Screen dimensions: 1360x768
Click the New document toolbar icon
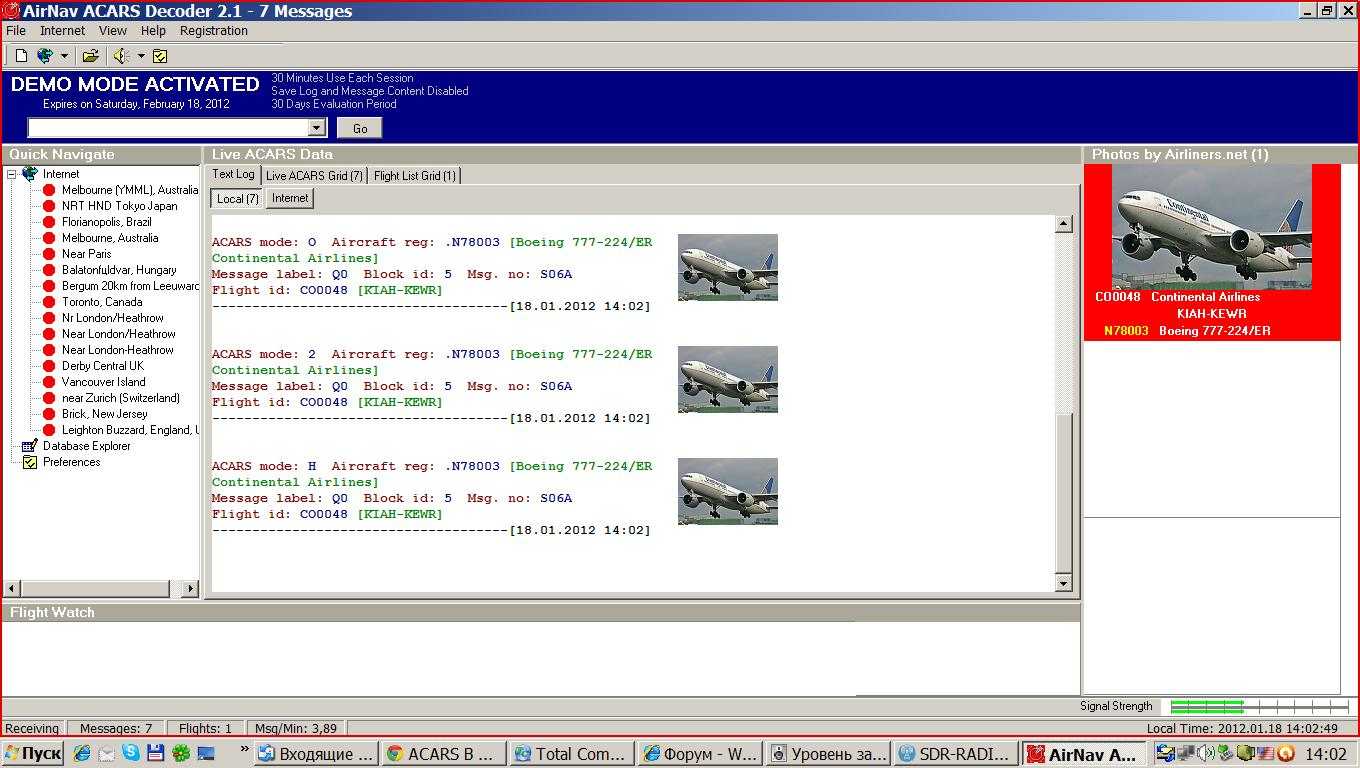click(21, 56)
